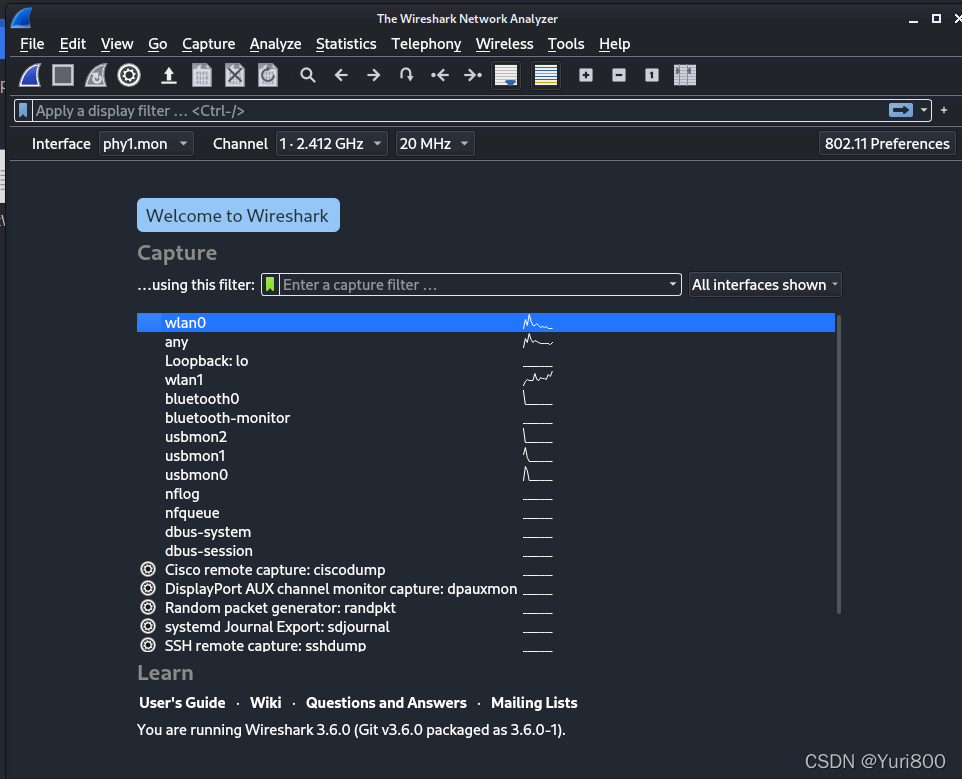
Task: Expand the display filter history dropdown
Action: (923, 110)
